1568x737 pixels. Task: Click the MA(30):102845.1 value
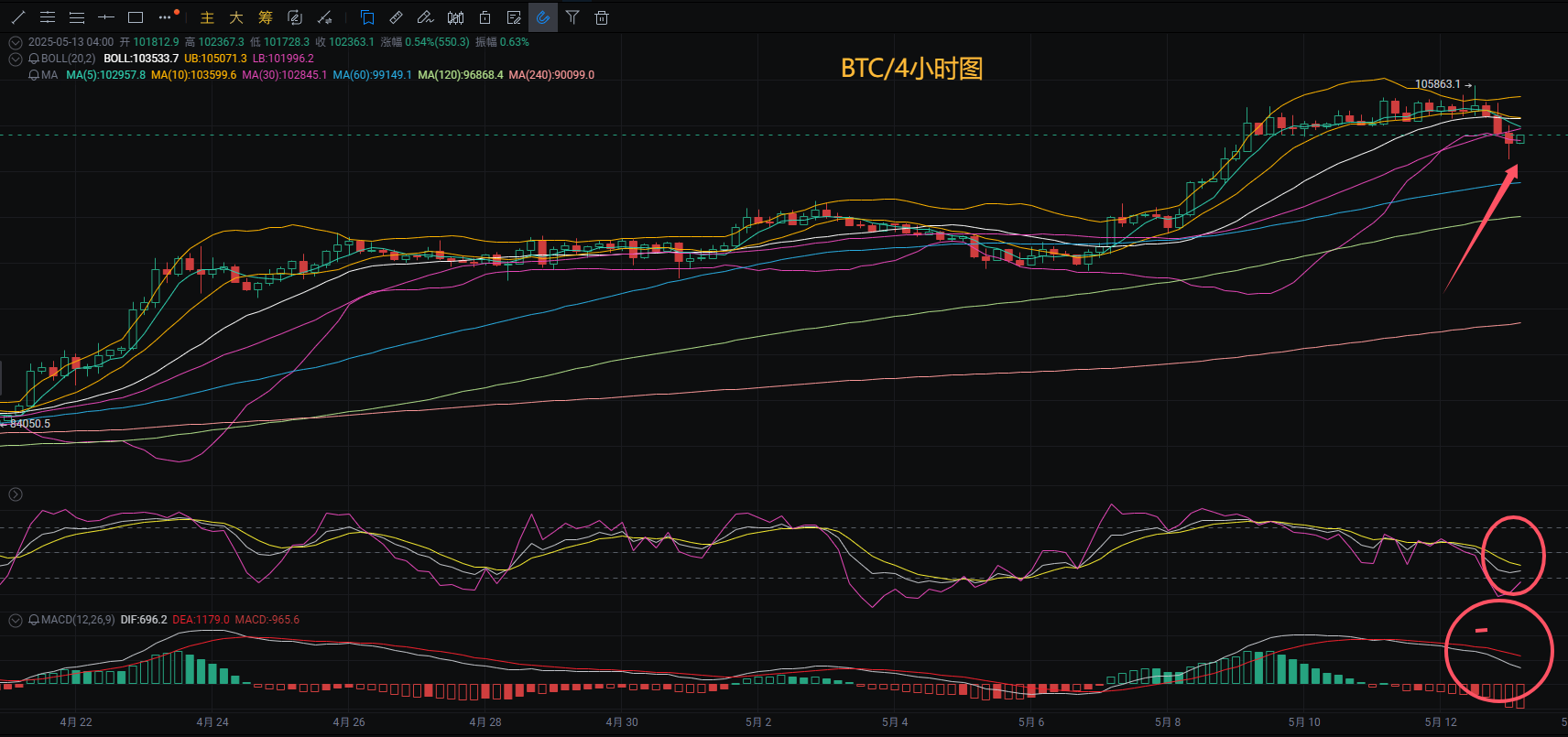(x=284, y=75)
